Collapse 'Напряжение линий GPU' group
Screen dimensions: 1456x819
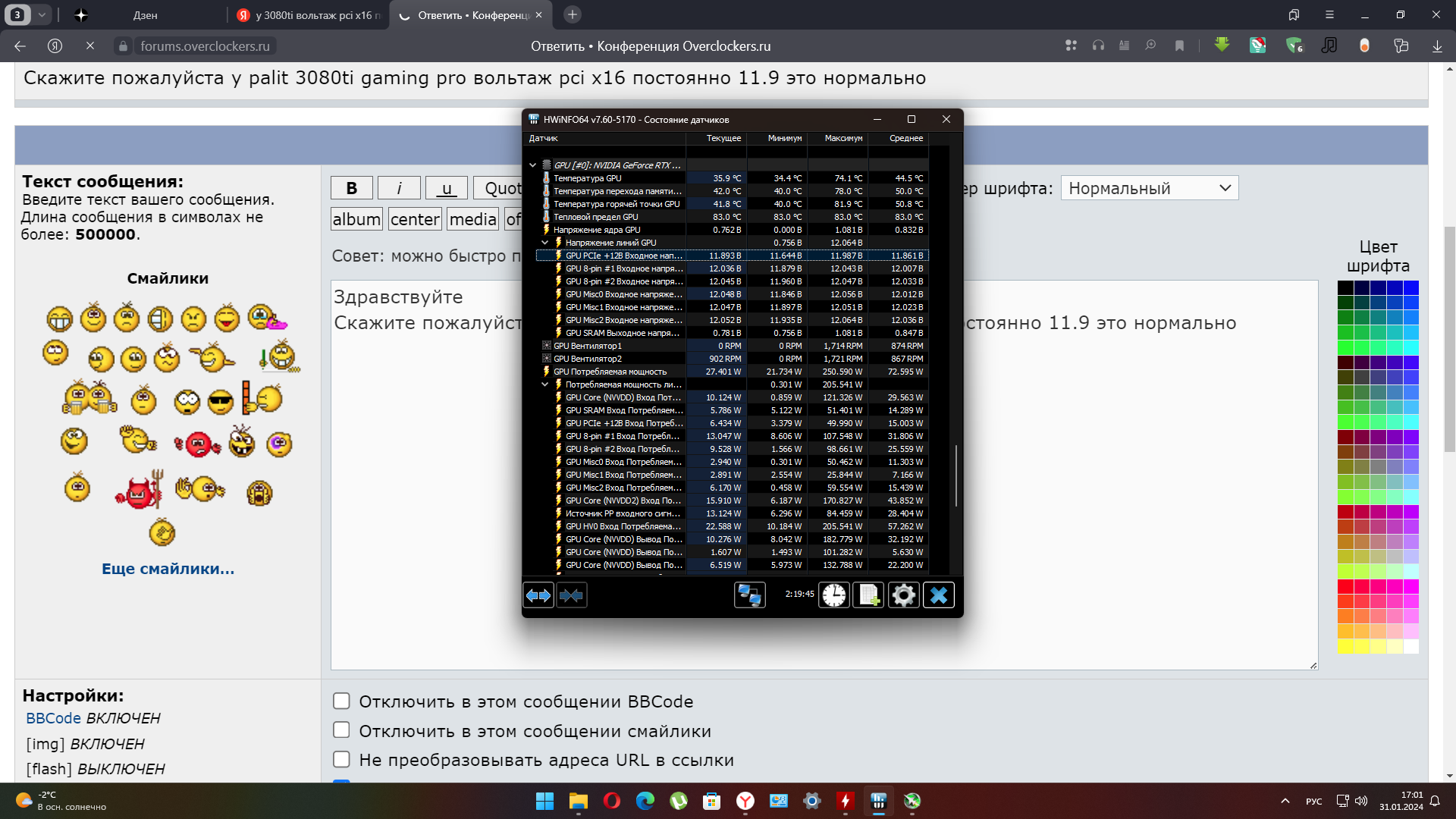point(544,243)
